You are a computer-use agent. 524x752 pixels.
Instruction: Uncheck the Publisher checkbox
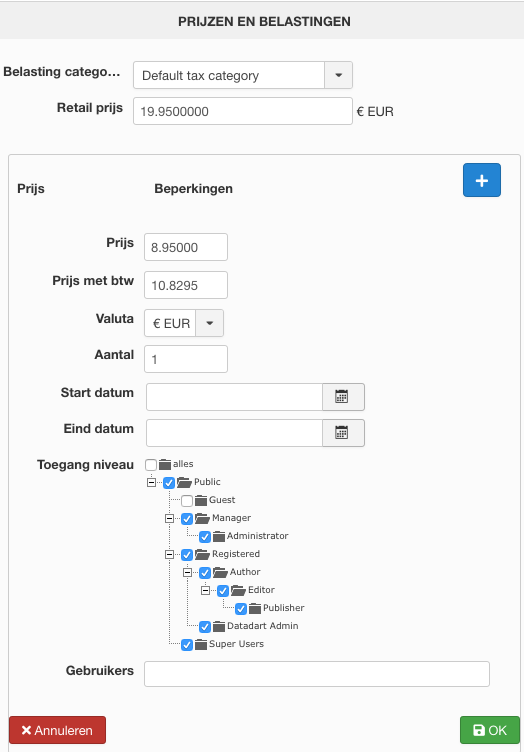241,609
